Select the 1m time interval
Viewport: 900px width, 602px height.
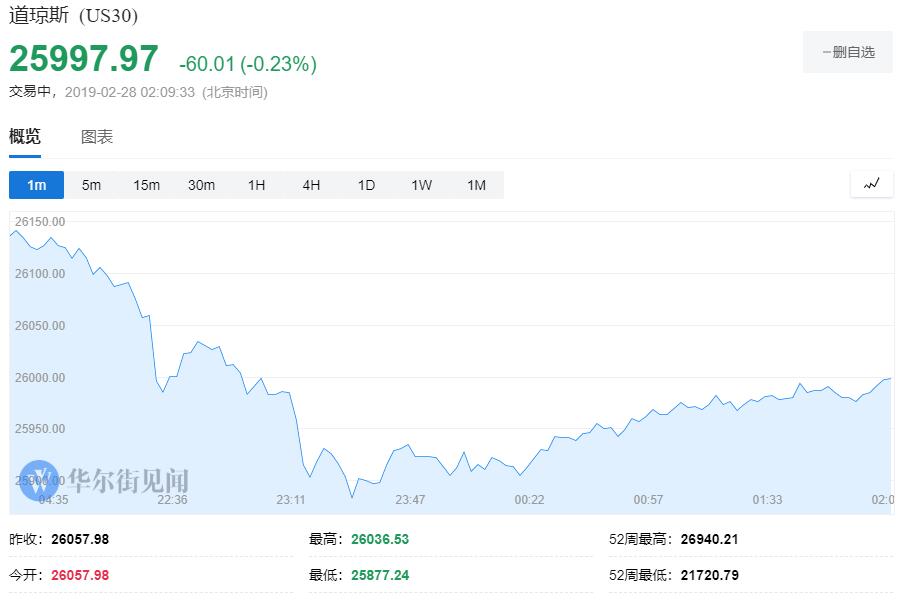(36, 185)
